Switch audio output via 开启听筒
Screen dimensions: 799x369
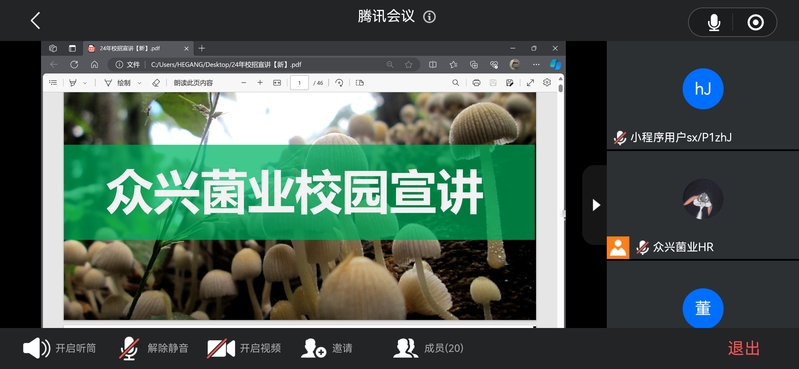tap(59, 349)
